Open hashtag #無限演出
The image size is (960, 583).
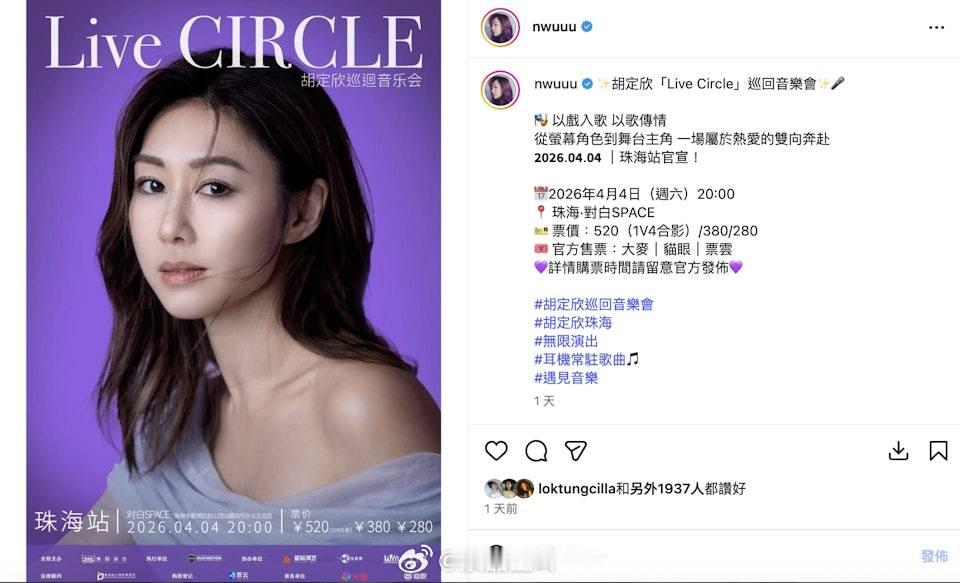[x=566, y=341]
